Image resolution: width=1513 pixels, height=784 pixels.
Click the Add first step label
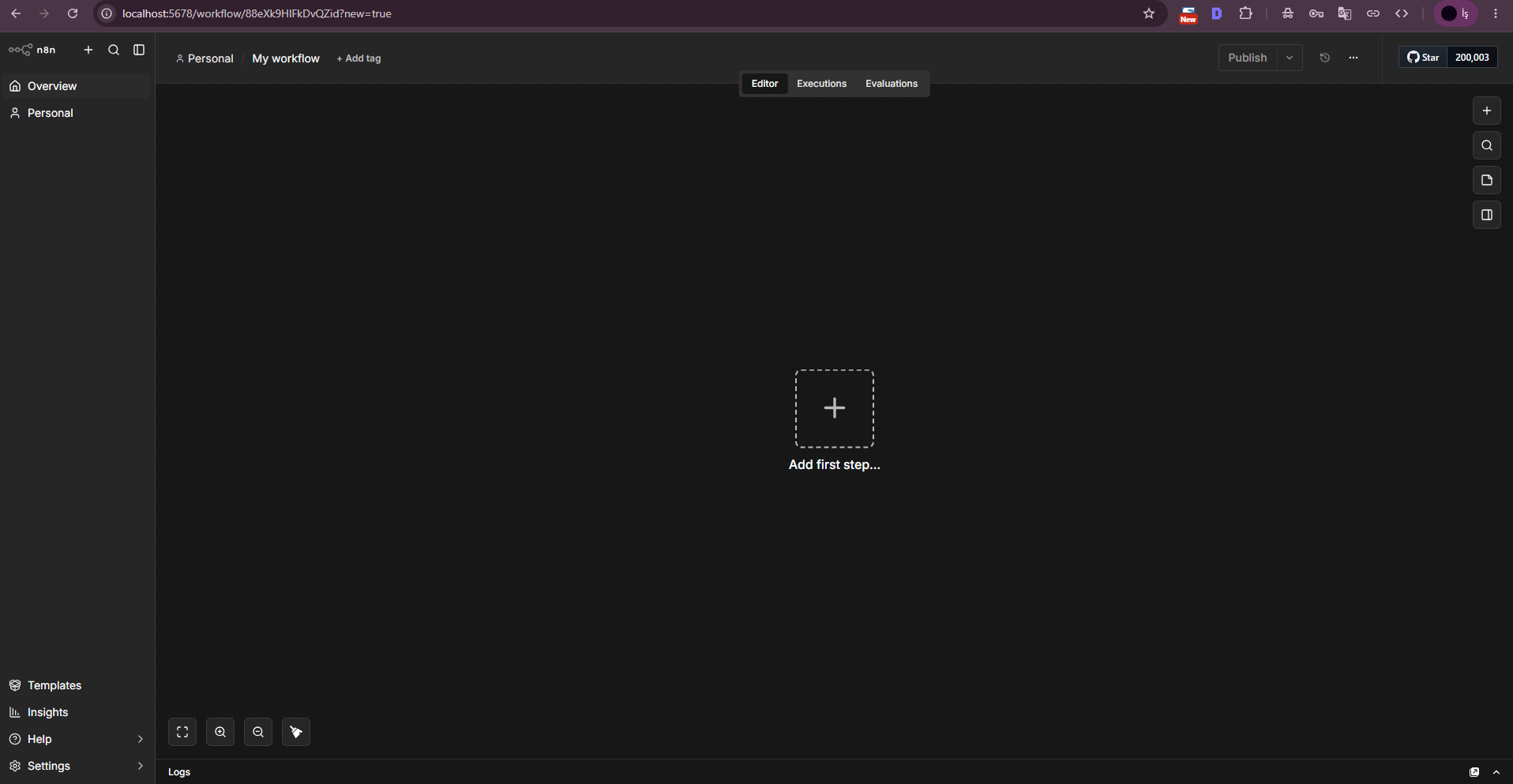coord(835,465)
